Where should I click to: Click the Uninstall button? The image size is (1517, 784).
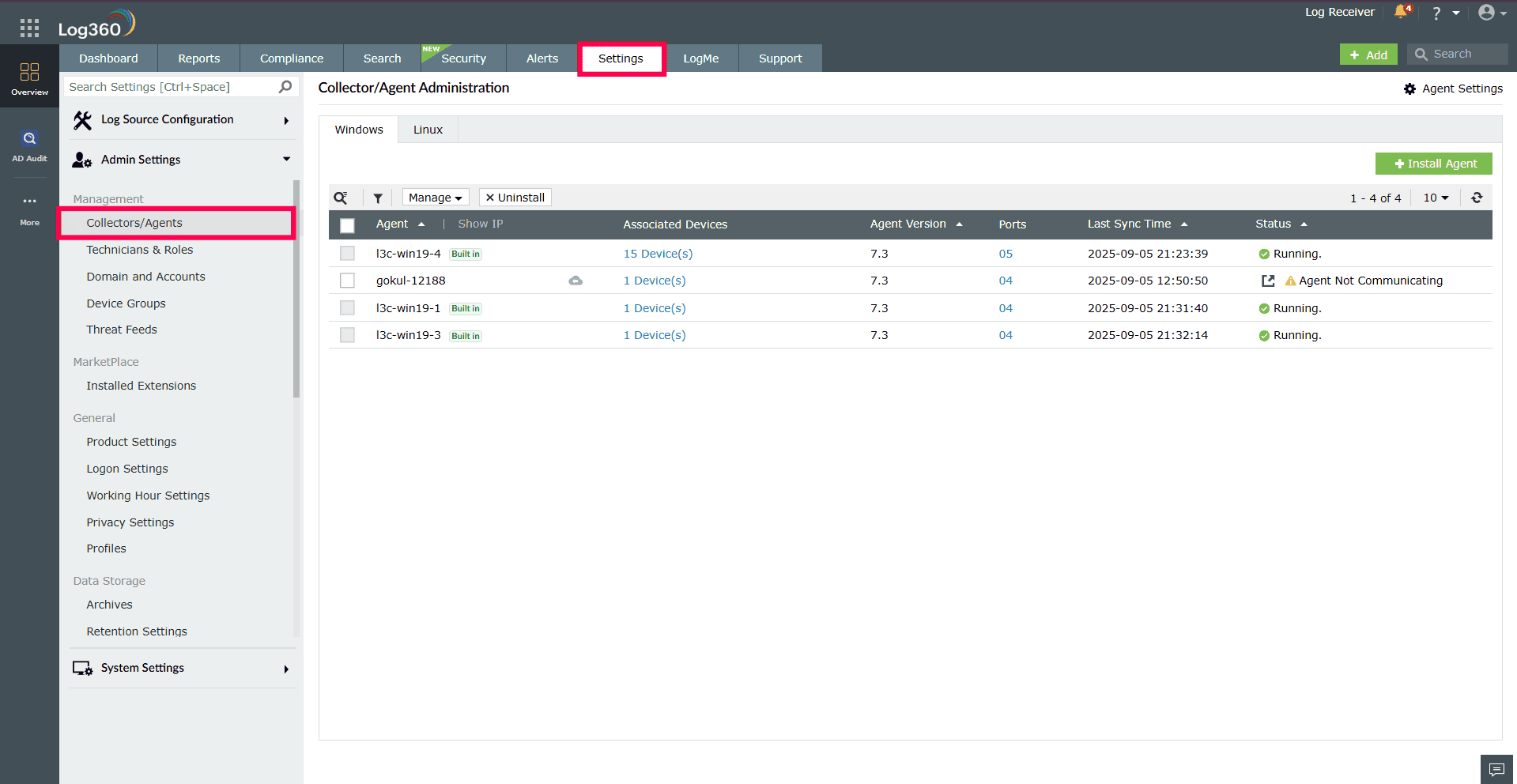(x=515, y=198)
